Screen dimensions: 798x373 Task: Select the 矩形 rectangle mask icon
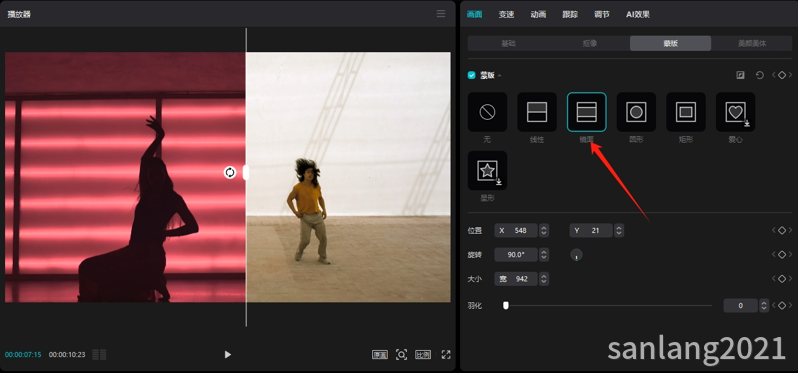point(686,112)
